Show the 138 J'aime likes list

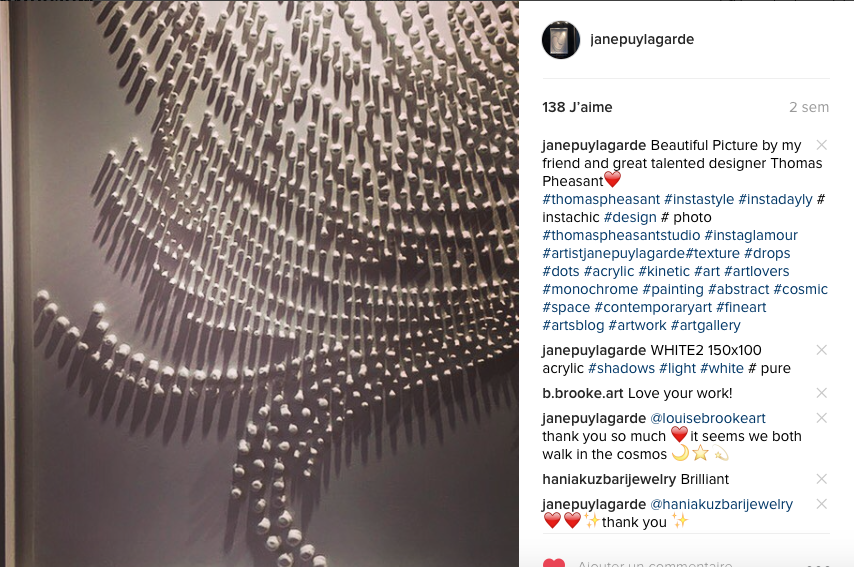[x=577, y=107]
